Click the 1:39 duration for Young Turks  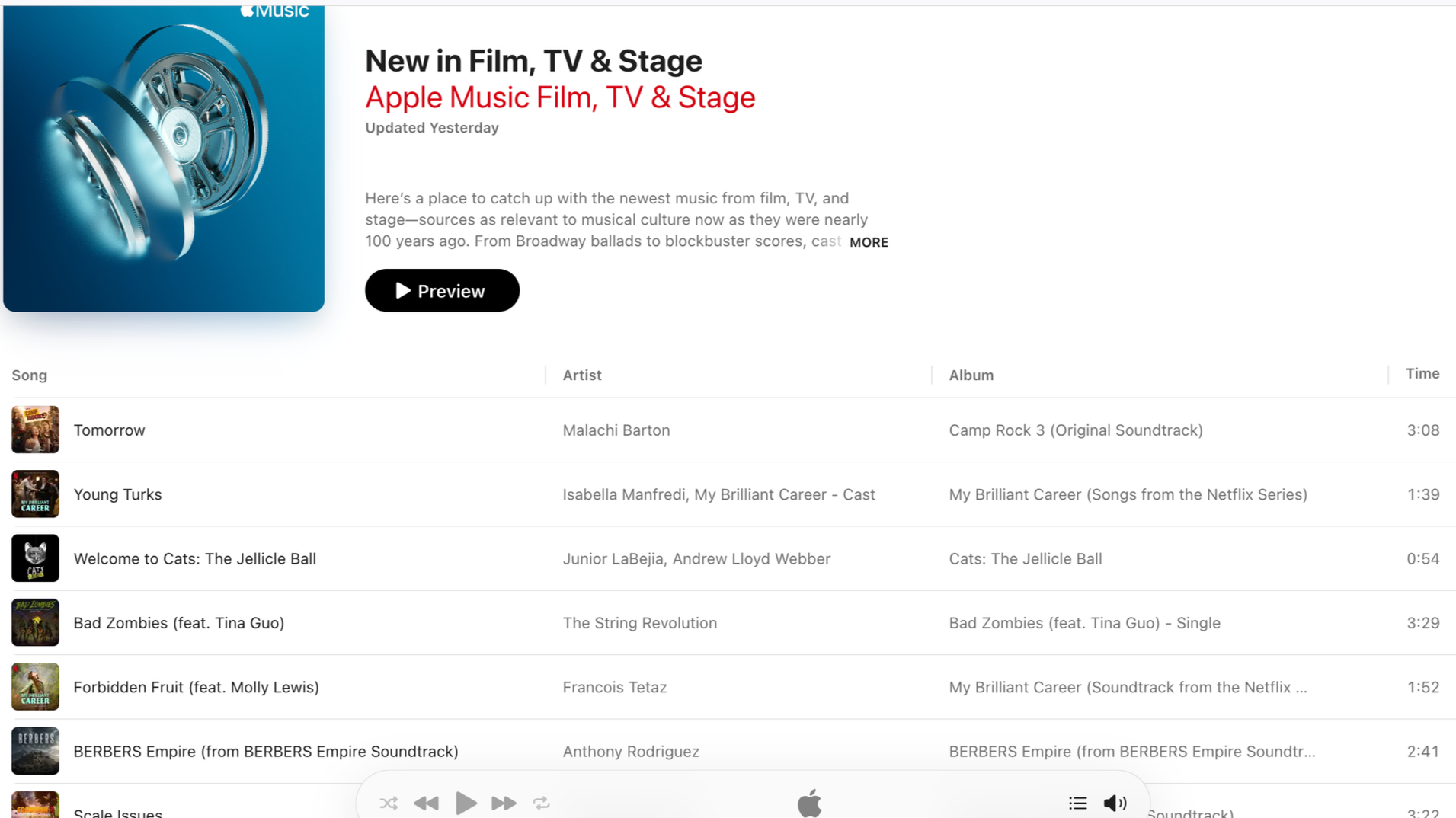(x=1423, y=494)
